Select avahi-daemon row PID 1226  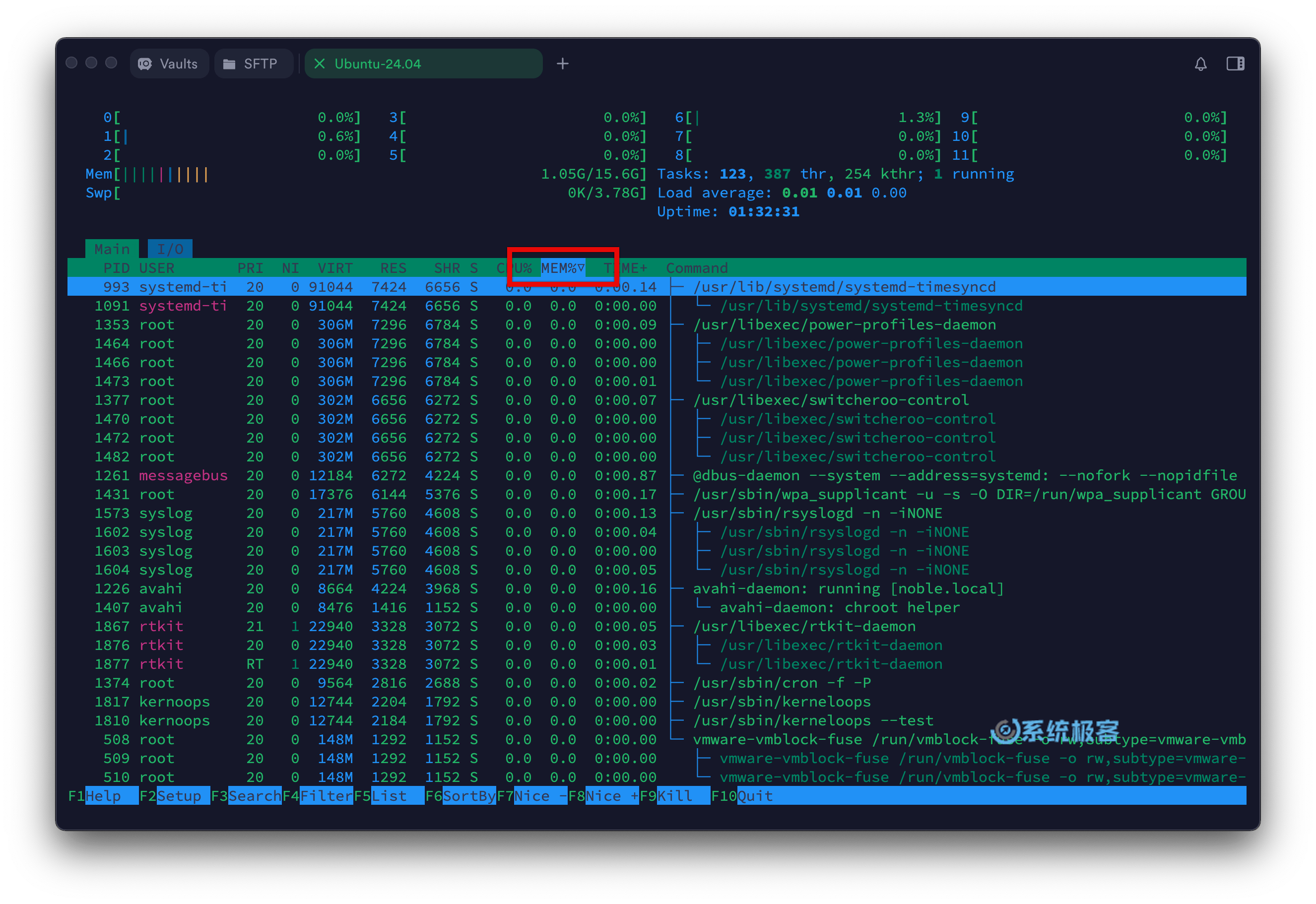(x=657, y=588)
